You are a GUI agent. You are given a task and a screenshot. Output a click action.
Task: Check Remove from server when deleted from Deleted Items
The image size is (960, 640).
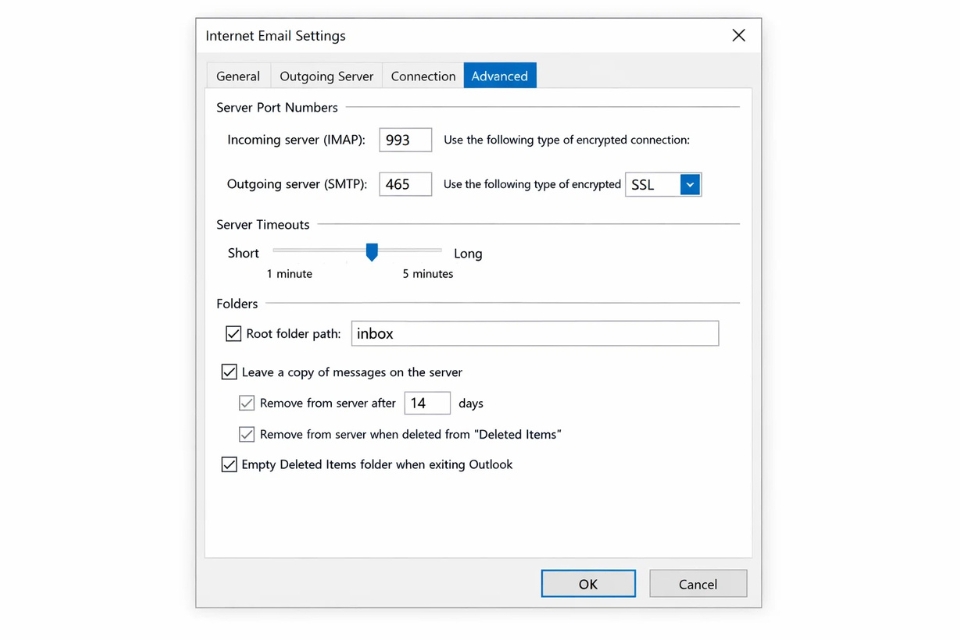(247, 434)
